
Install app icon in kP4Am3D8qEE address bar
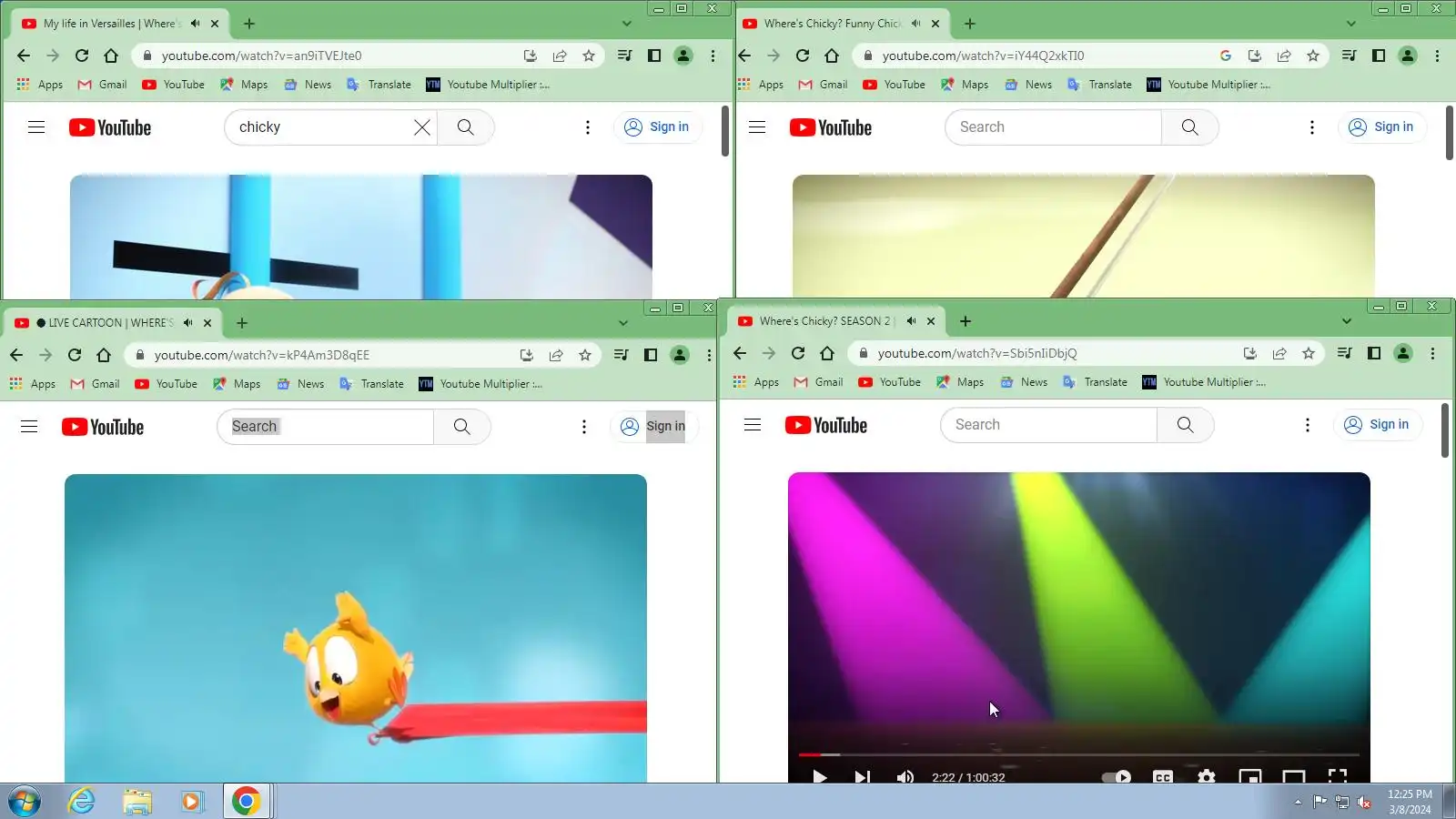click(x=527, y=355)
